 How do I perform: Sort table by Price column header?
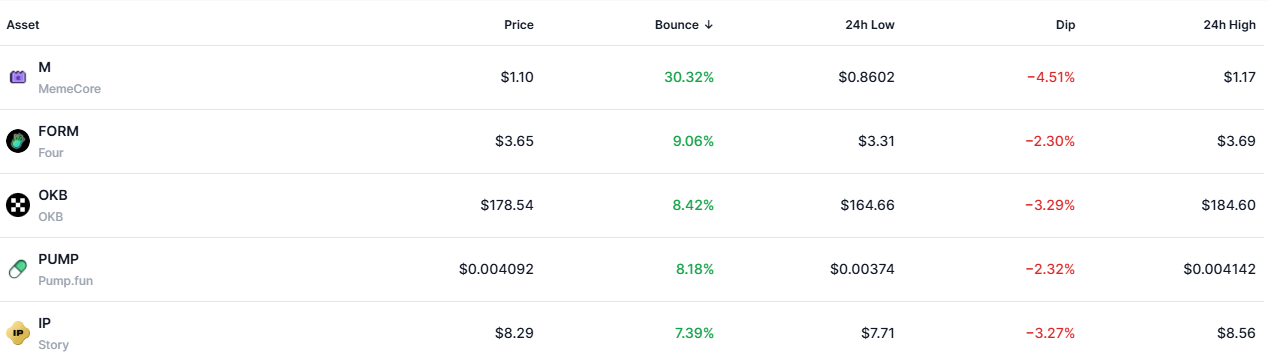519,25
